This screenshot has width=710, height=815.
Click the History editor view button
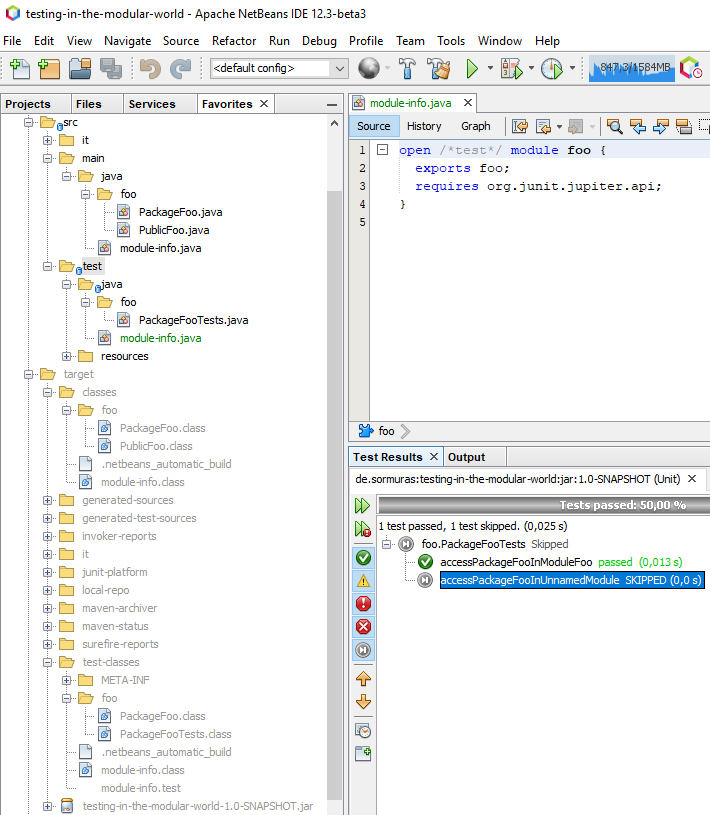tap(424, 126)
